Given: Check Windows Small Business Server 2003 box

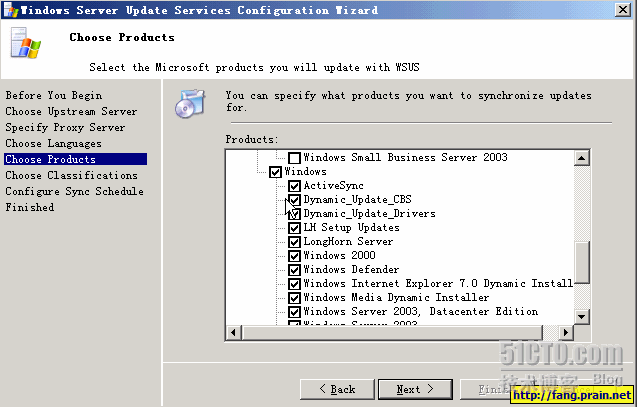Looking at the screenshot, I should (294, 158).
